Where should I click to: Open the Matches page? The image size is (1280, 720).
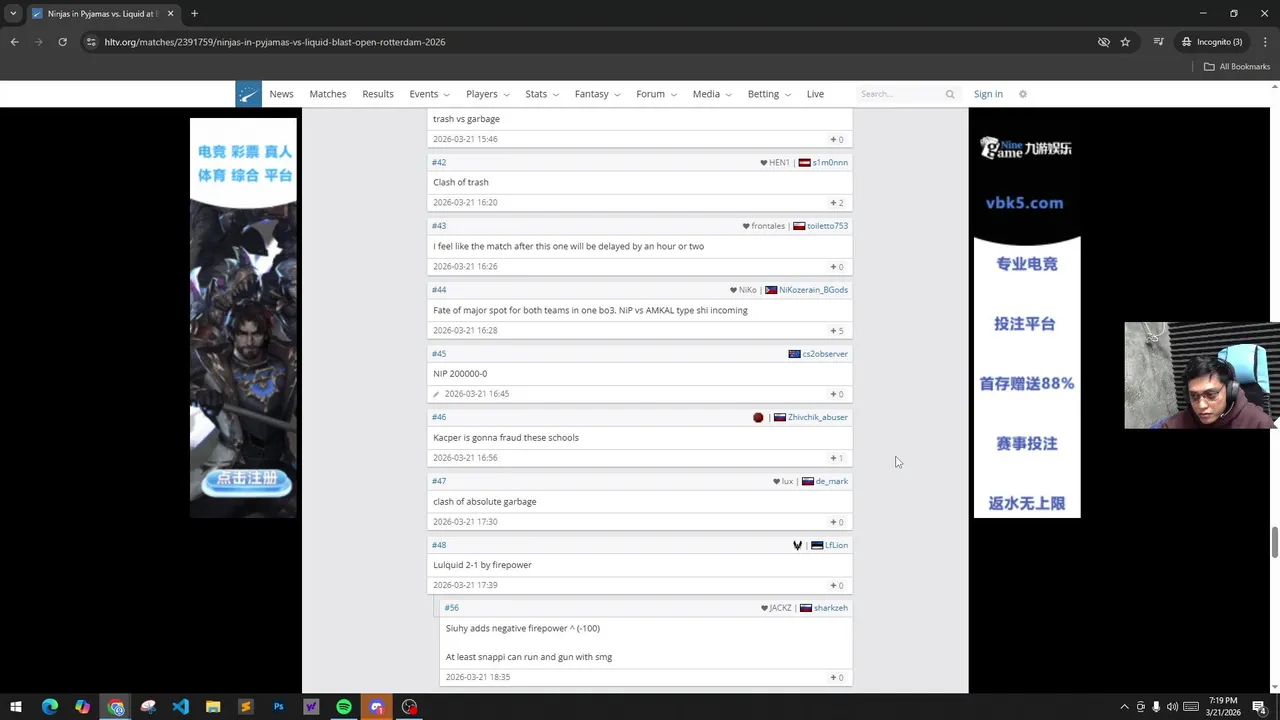pyautogui.click(x=328, y=94)
